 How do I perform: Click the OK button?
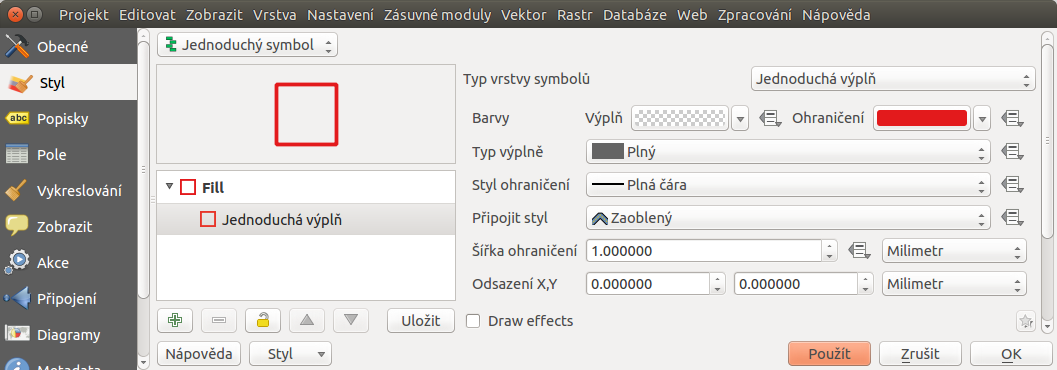point(1011,354)
